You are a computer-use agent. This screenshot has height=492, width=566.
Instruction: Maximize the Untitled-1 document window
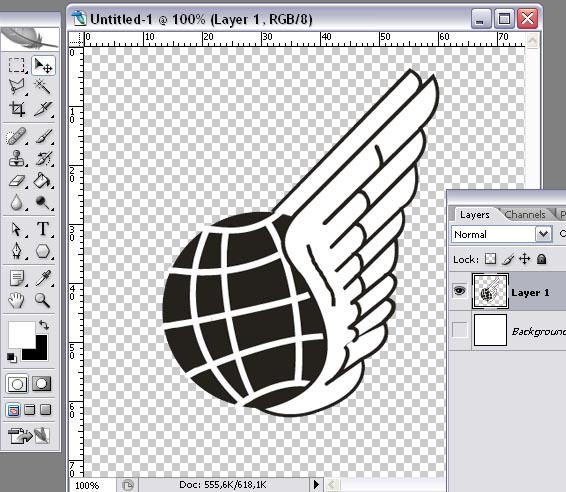tap(504, 18)
